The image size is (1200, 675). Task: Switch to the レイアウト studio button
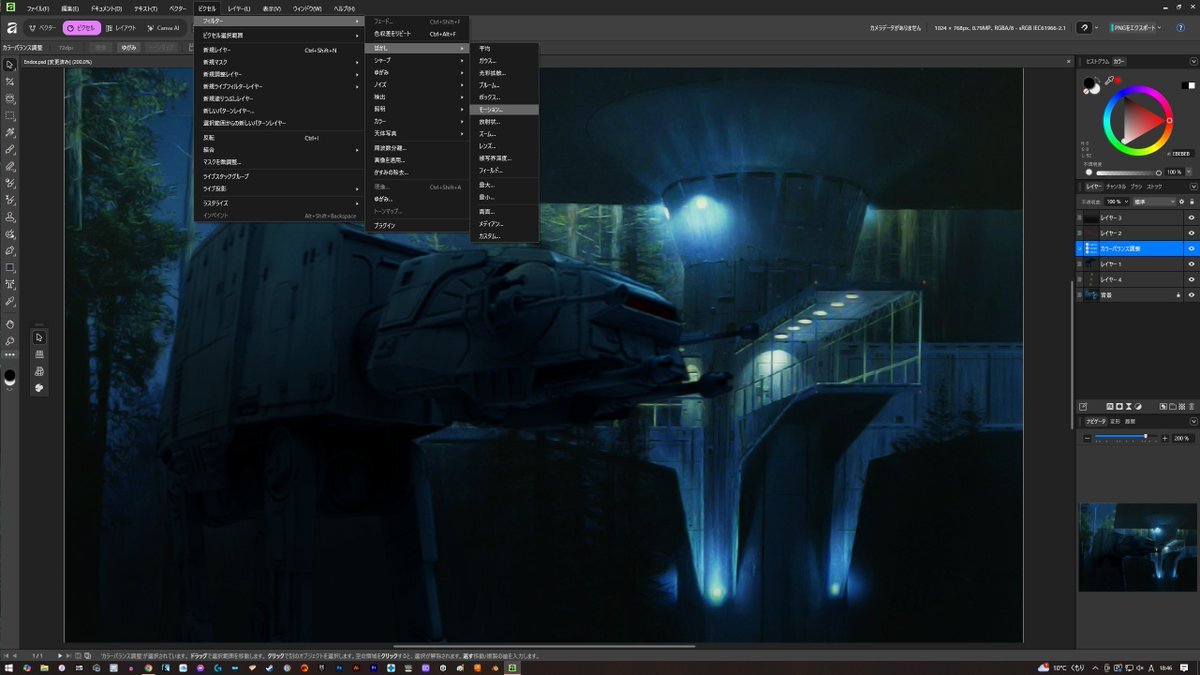[120, 28]
